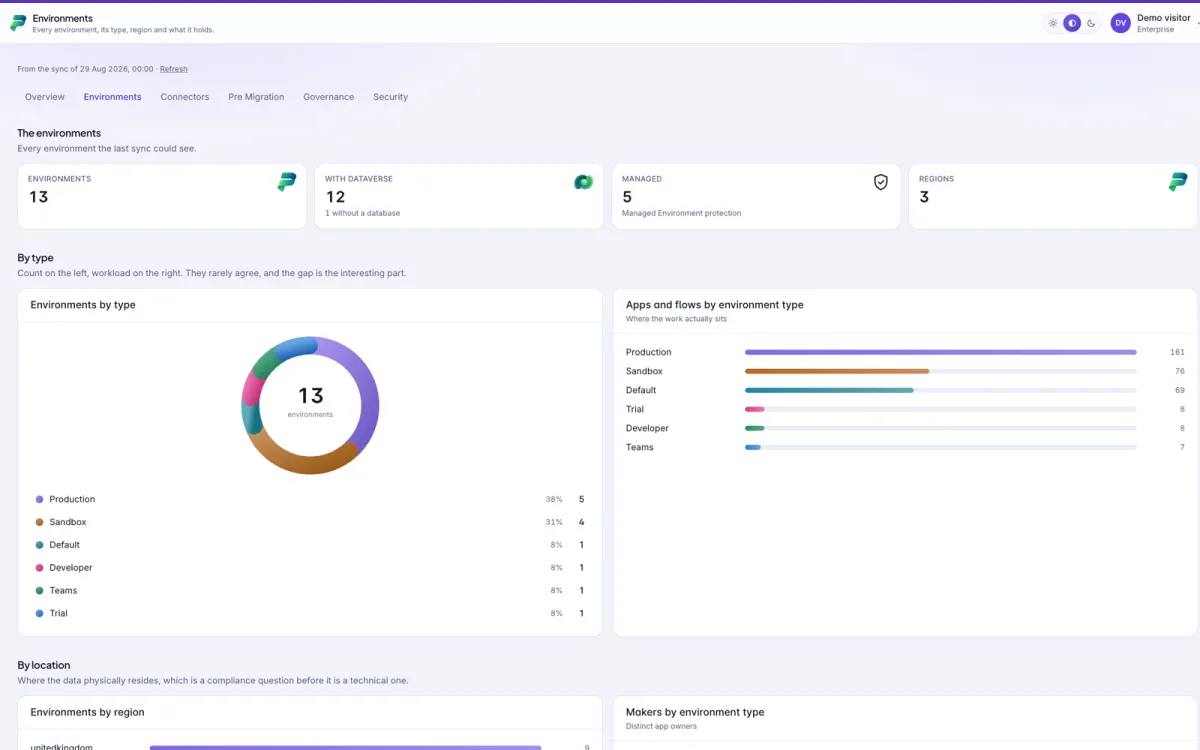Click Makers by environment type title

pyautogui.click(x=695, y=712)
